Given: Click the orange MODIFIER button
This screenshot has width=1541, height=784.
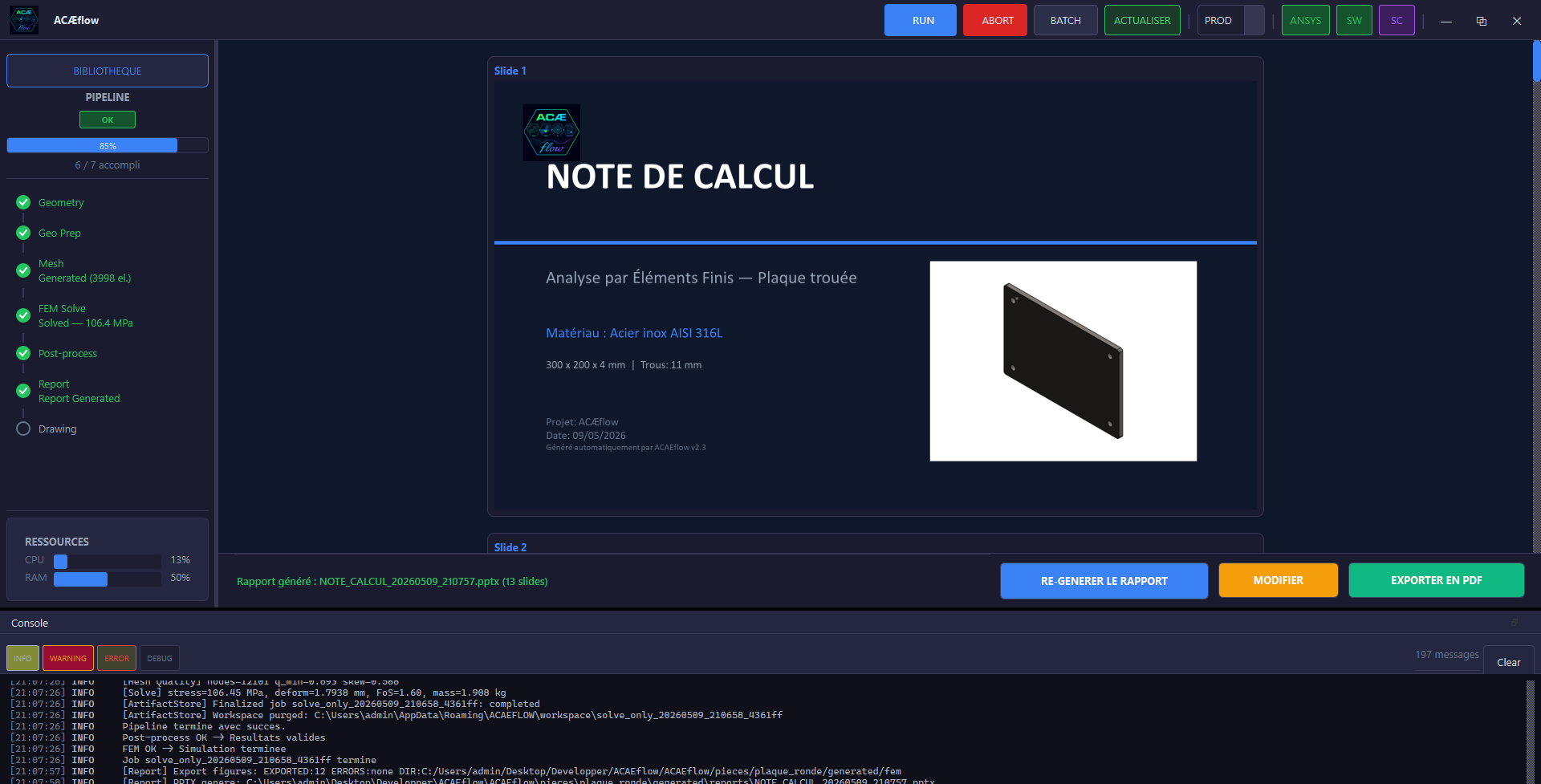Looking at the screenshot, I should tap(1279, 580).
